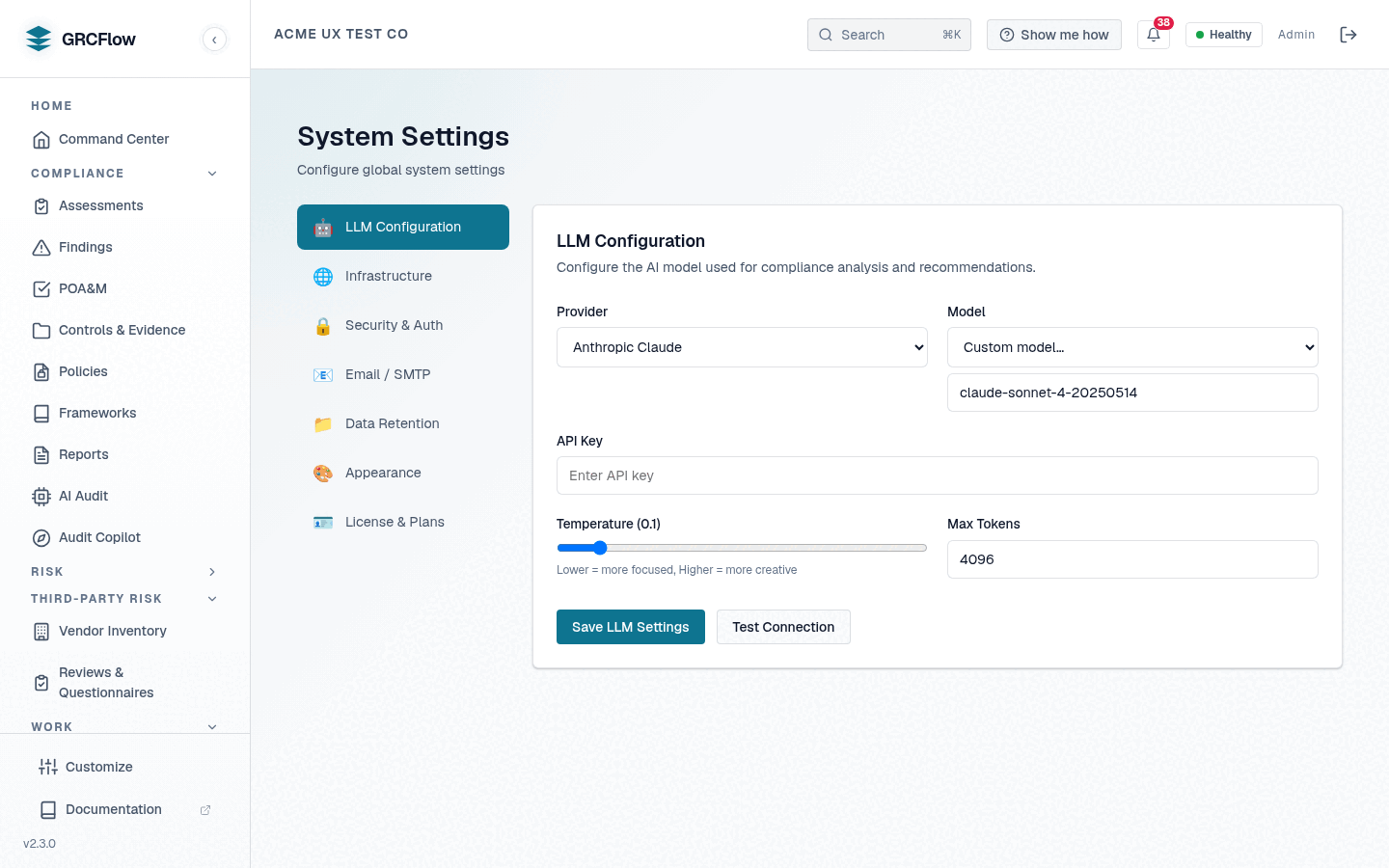Screen dimensions: 1389x868
Task: Switch to Data Retention tab
Action: click(x=403, y=423)
